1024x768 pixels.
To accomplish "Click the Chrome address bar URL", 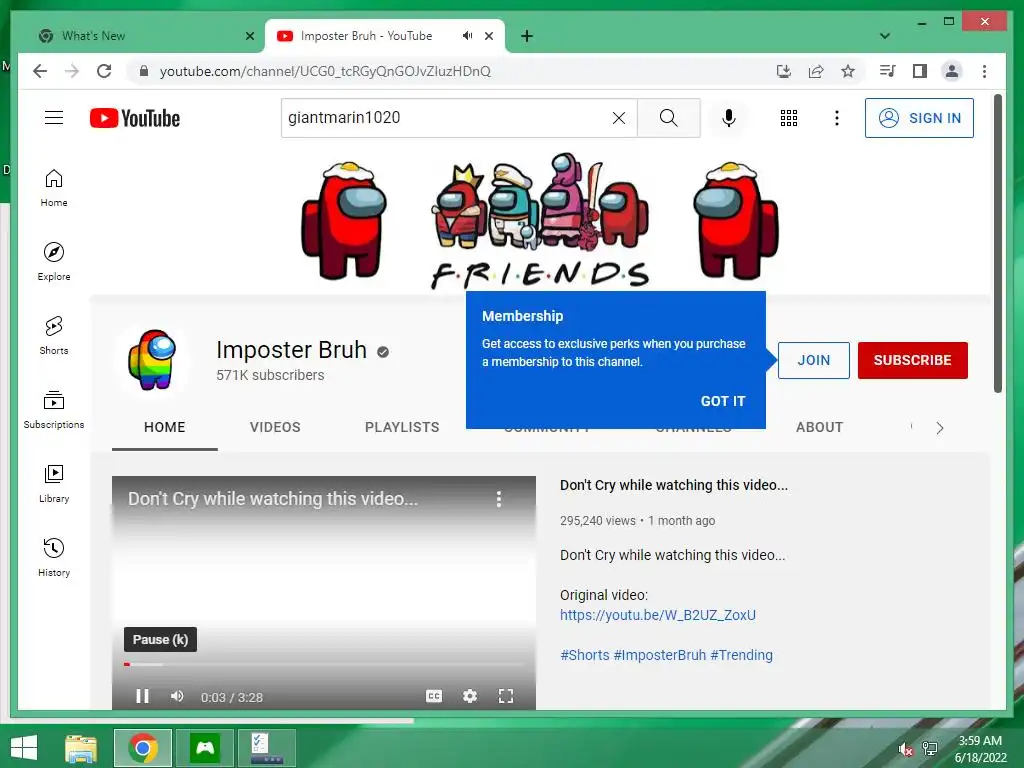I will [325, 71].
